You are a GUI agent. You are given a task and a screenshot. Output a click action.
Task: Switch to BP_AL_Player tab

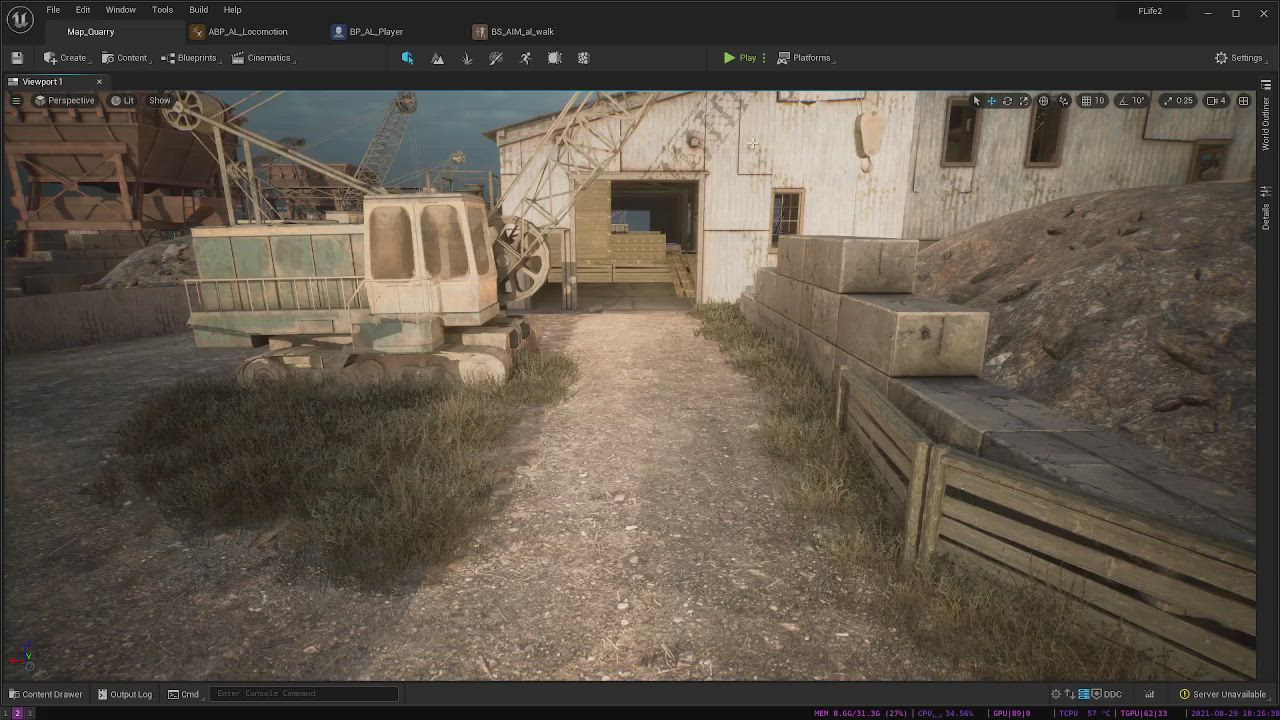[368, 32]
